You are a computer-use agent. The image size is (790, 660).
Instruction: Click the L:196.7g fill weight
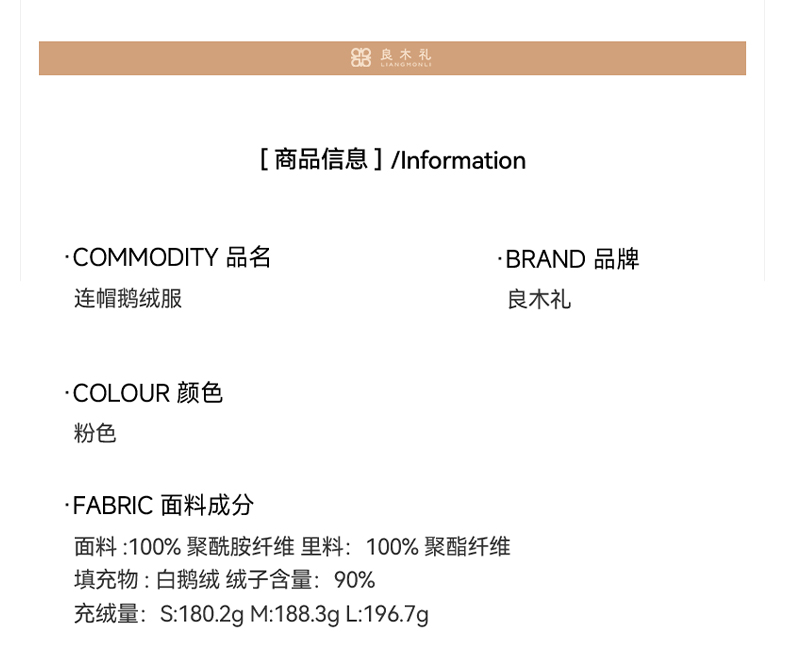pos(387,614)
